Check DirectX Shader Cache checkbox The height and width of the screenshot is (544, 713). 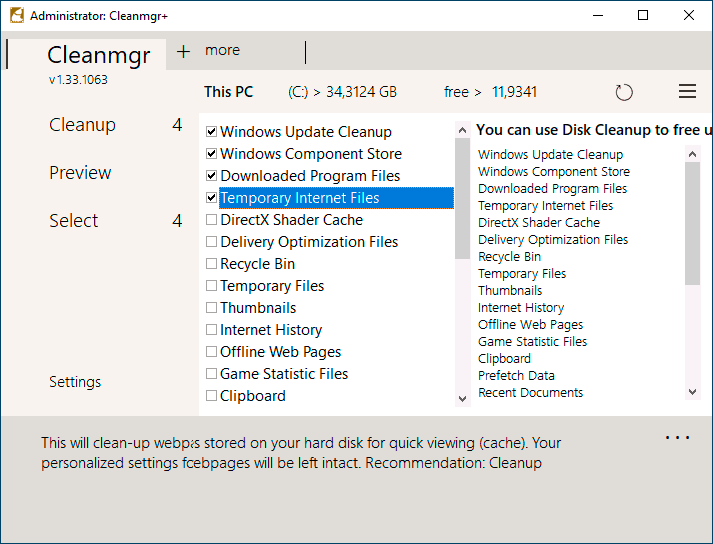pos(211,220)
